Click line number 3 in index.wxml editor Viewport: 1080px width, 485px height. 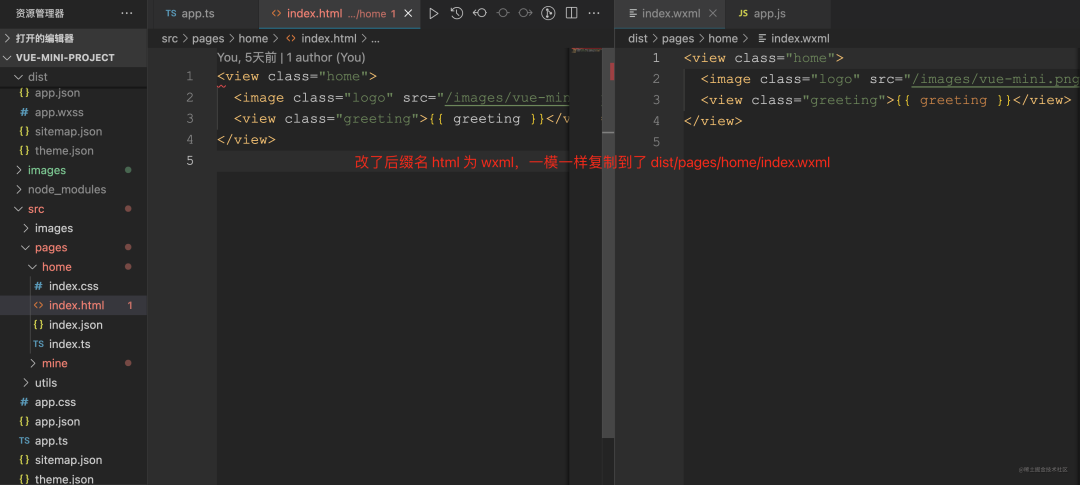[656, 100]
